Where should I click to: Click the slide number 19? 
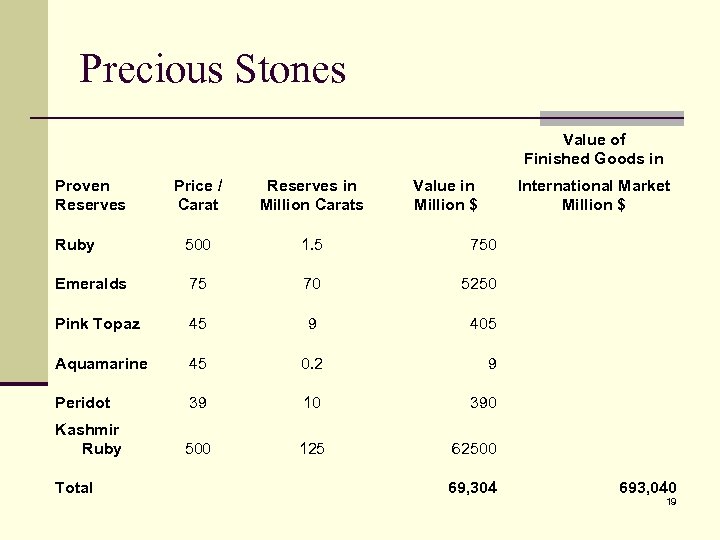[671, 502]
